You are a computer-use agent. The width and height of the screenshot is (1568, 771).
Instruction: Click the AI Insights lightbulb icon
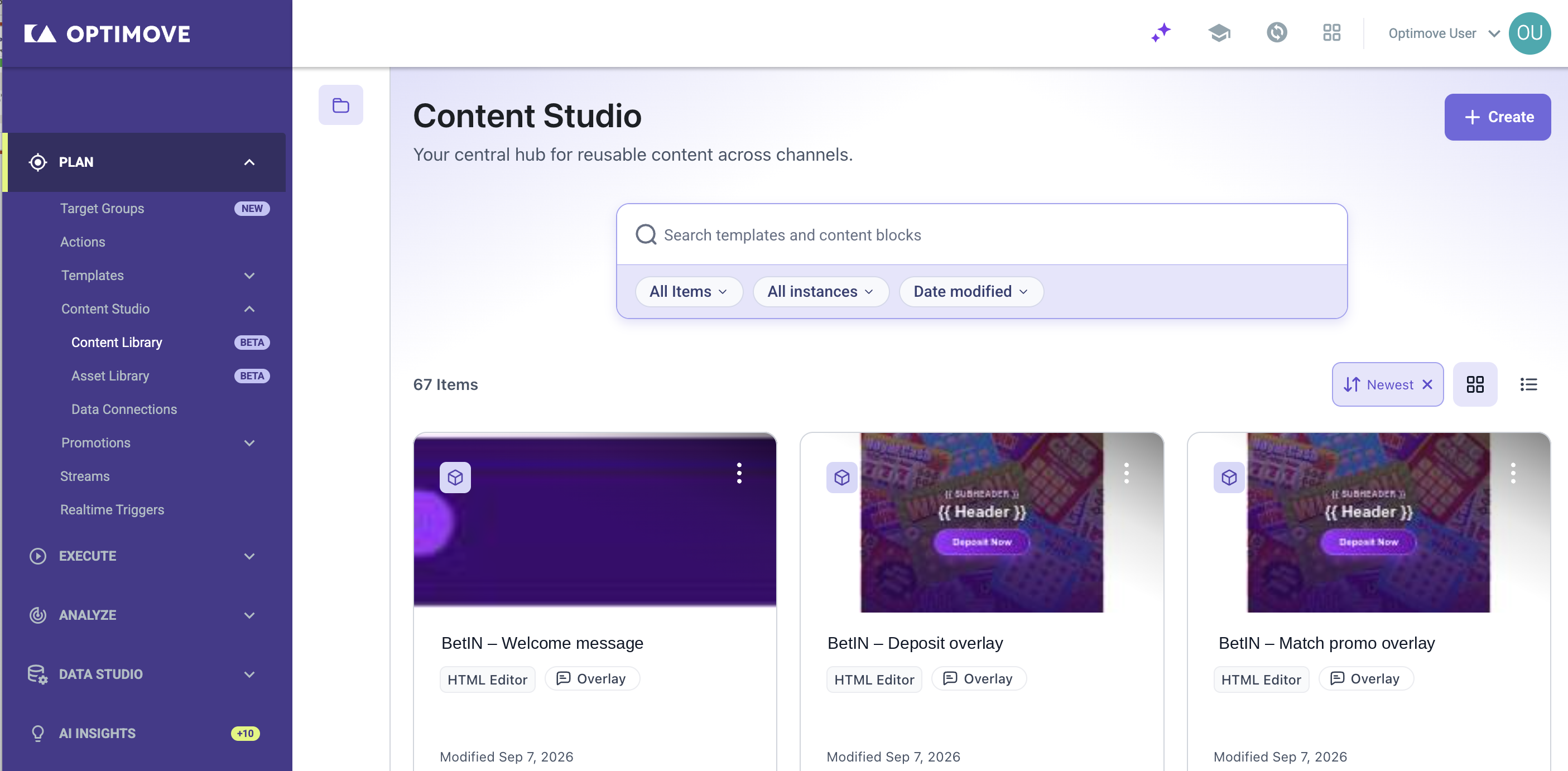click(x=38, y=733)
